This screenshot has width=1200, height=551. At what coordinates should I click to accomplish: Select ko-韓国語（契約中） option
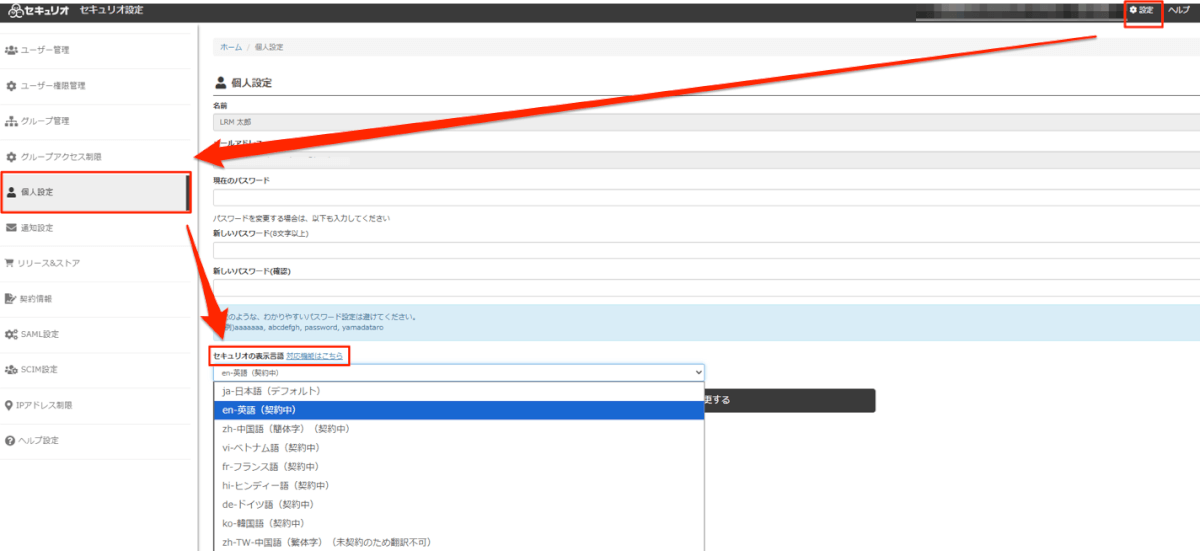(x=459, y=523)
